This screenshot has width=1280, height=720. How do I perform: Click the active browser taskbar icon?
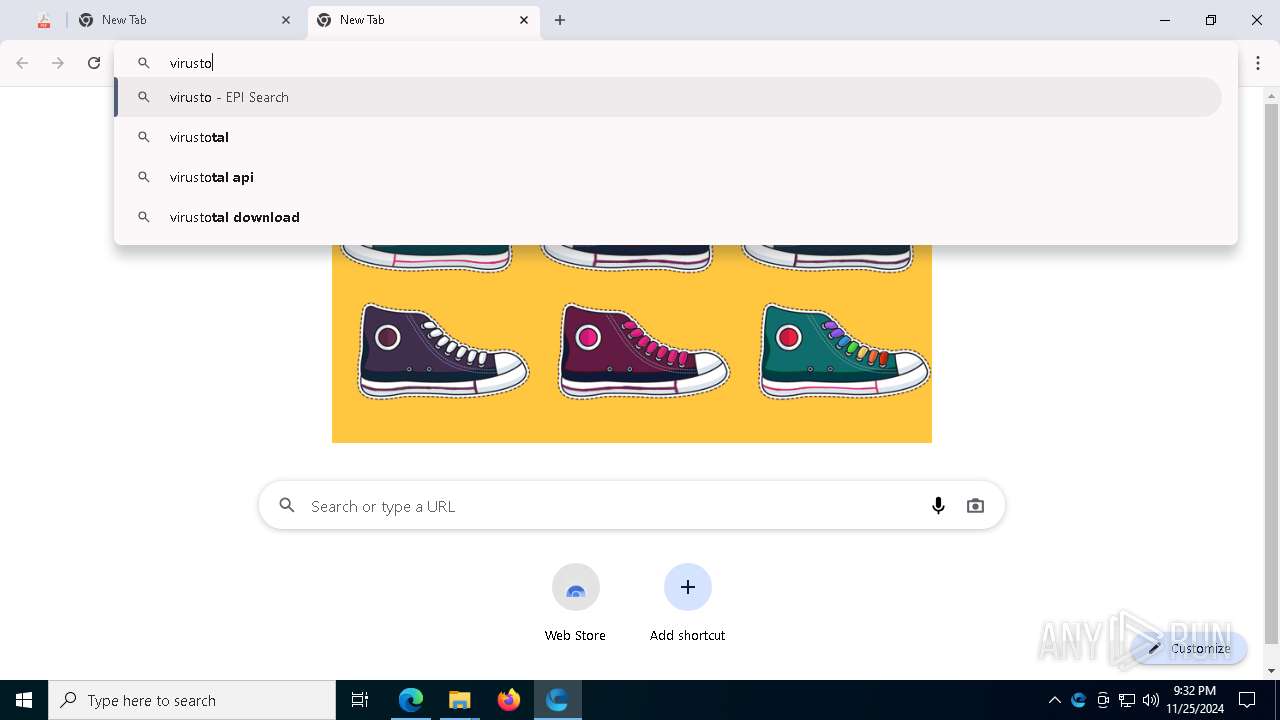pyautogui.click(x=557, y=700)
